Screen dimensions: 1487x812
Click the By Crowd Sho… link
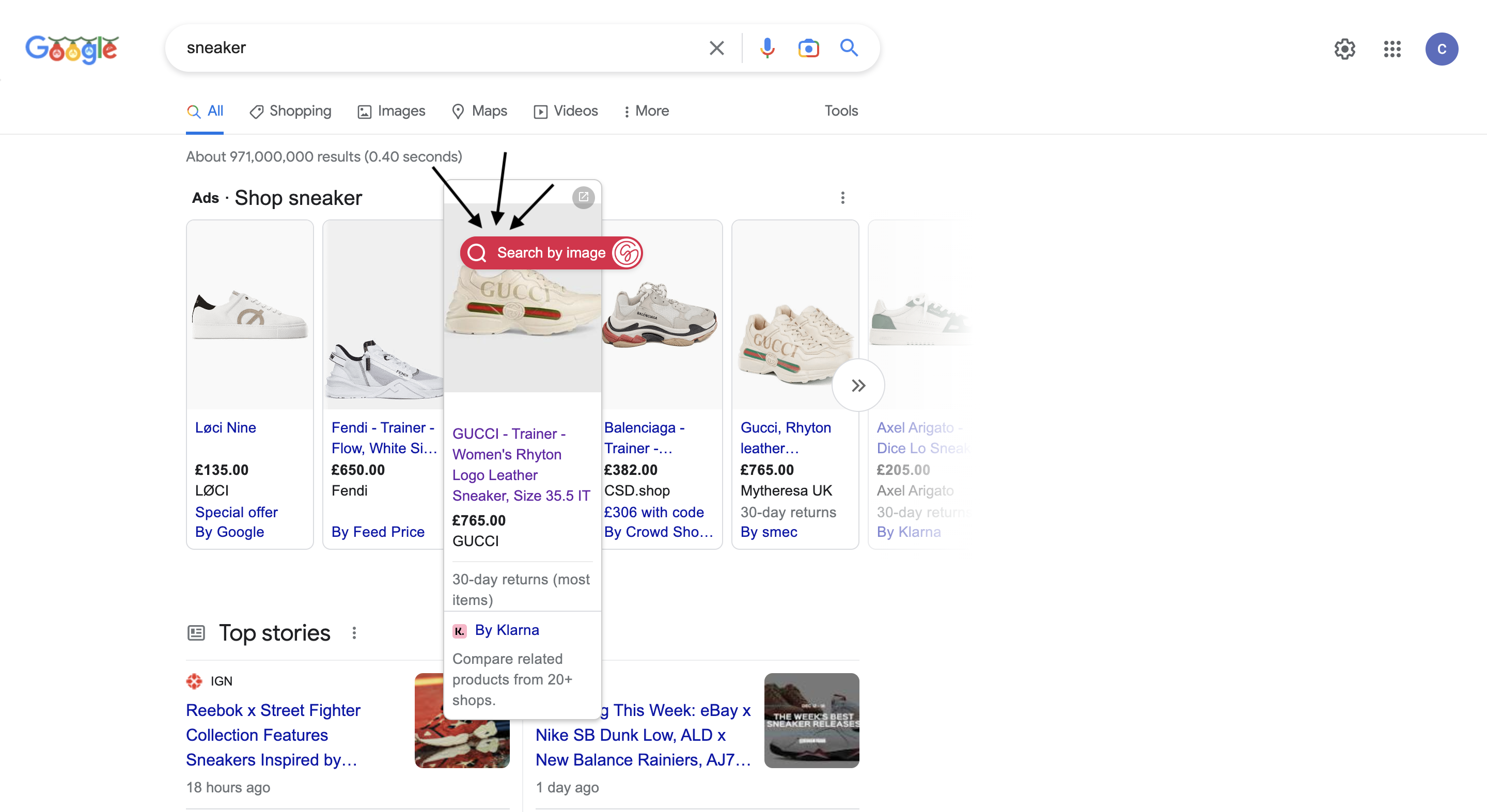pos(658,532)
